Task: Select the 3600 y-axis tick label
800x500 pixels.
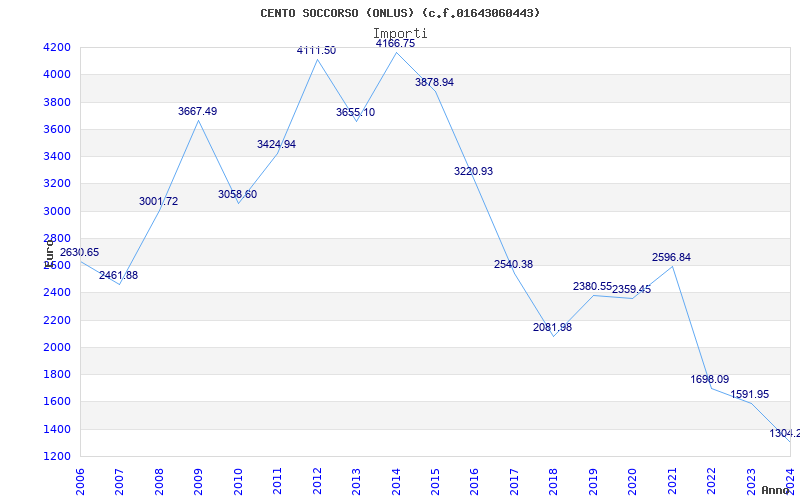Action: pos(57,129)
